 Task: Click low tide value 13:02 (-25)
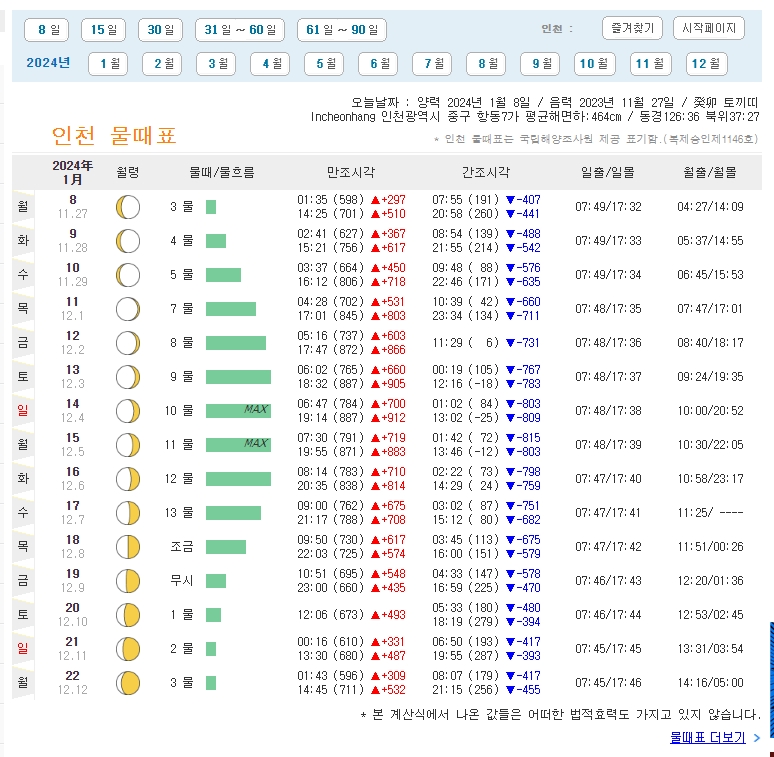click(466, 418)
